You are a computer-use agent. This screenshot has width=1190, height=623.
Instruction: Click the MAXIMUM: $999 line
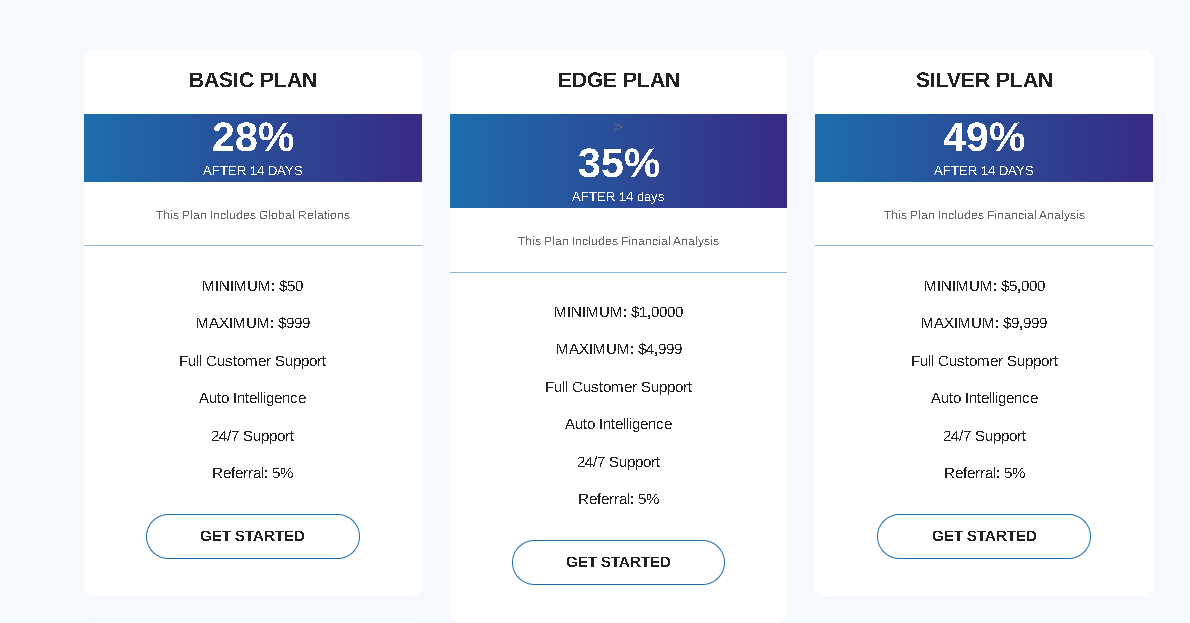coord(252,323)
